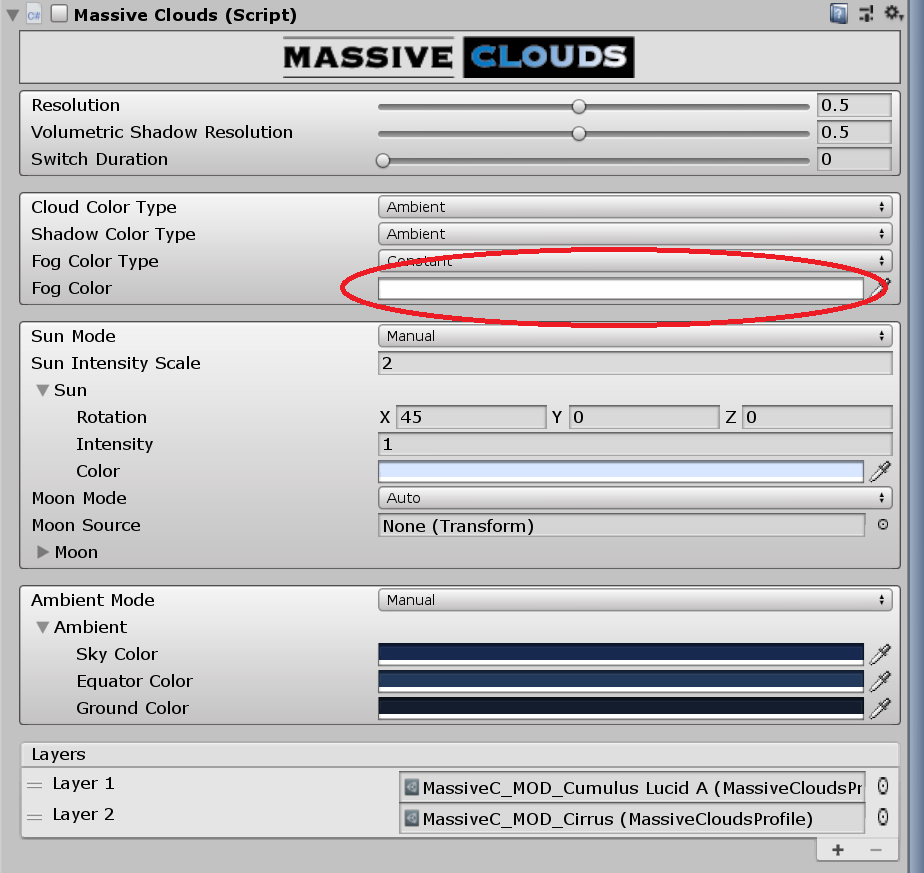
Task: Open the component help reference icon
Action: [839, 13]
